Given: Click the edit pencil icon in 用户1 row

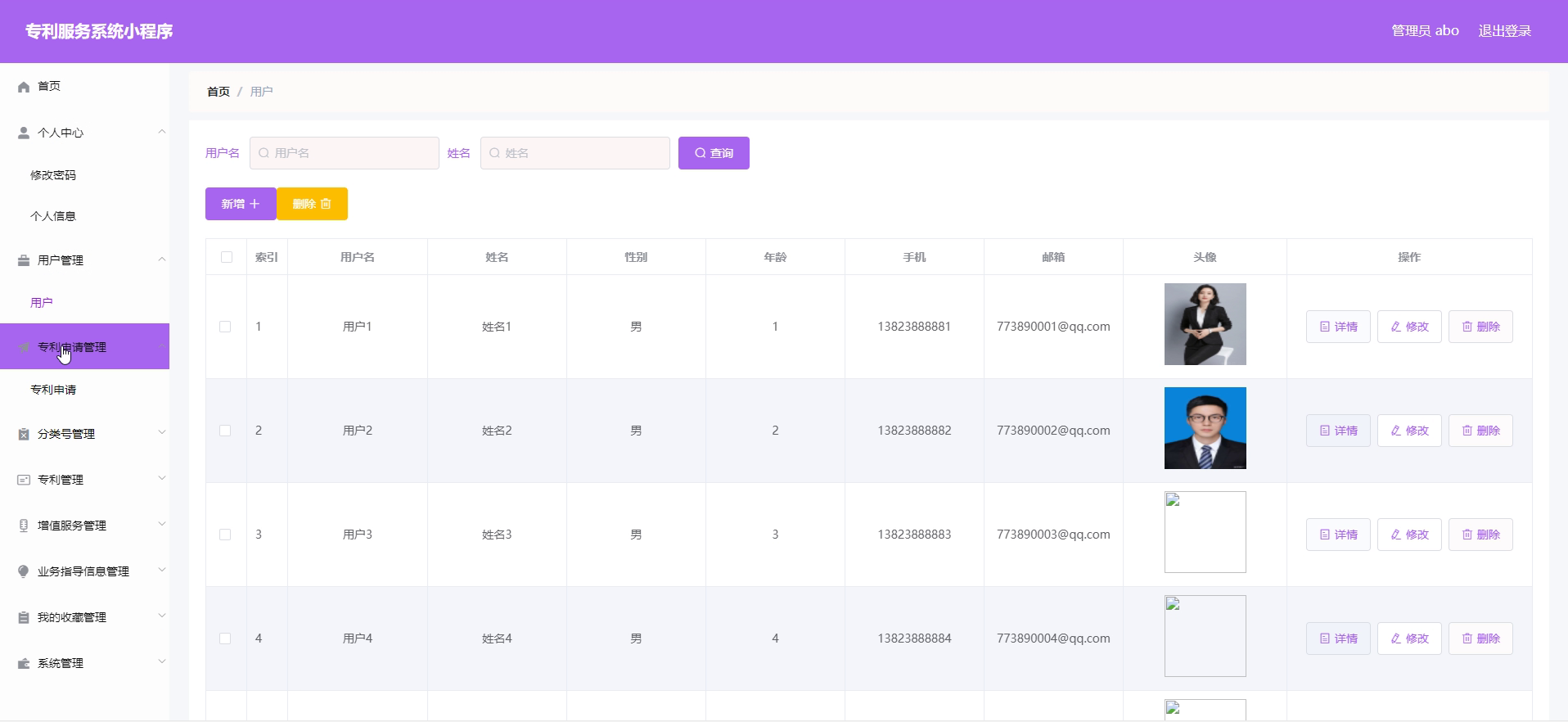Looking at the screenshot, I should tap(1396, 327).
